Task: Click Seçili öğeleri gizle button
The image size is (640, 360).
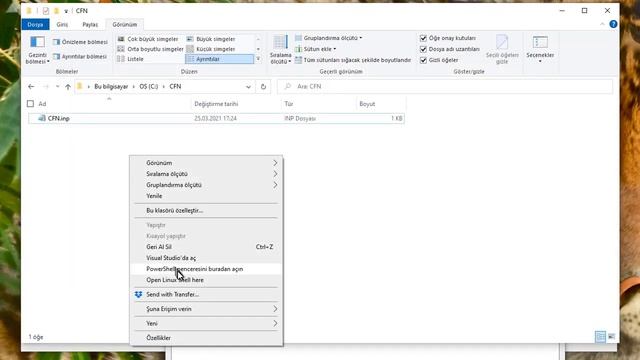Action: 502,50
